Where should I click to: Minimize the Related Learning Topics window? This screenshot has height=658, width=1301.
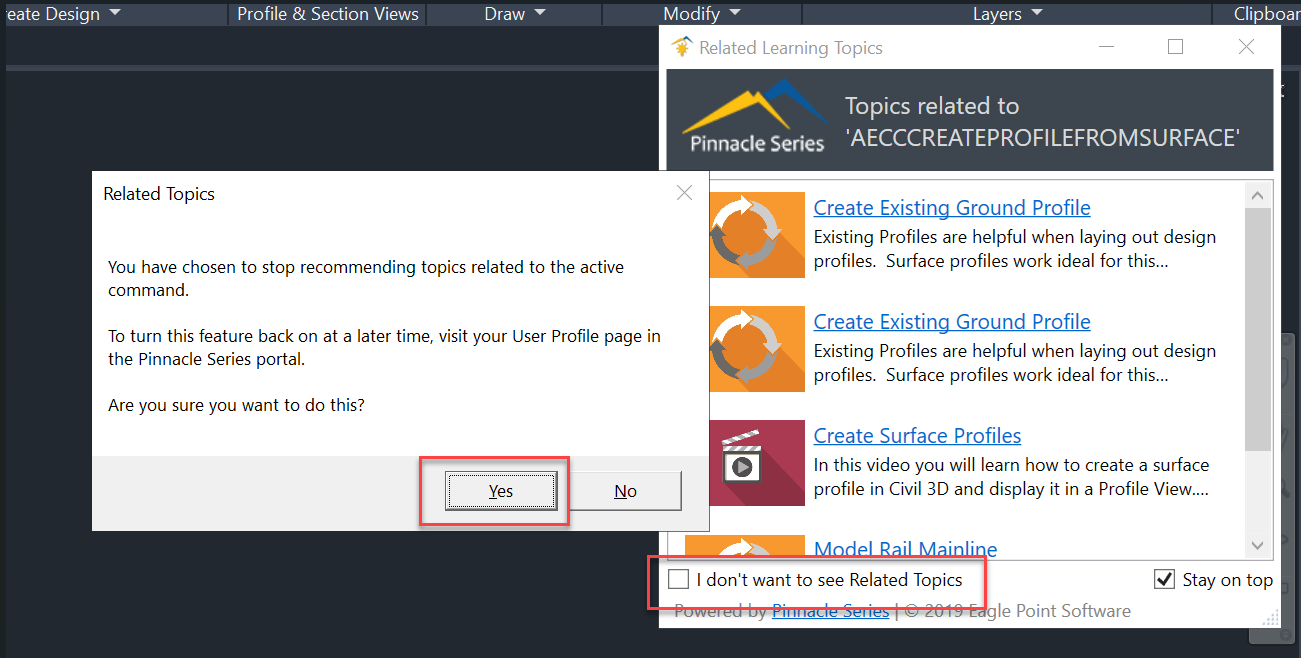1107,47
